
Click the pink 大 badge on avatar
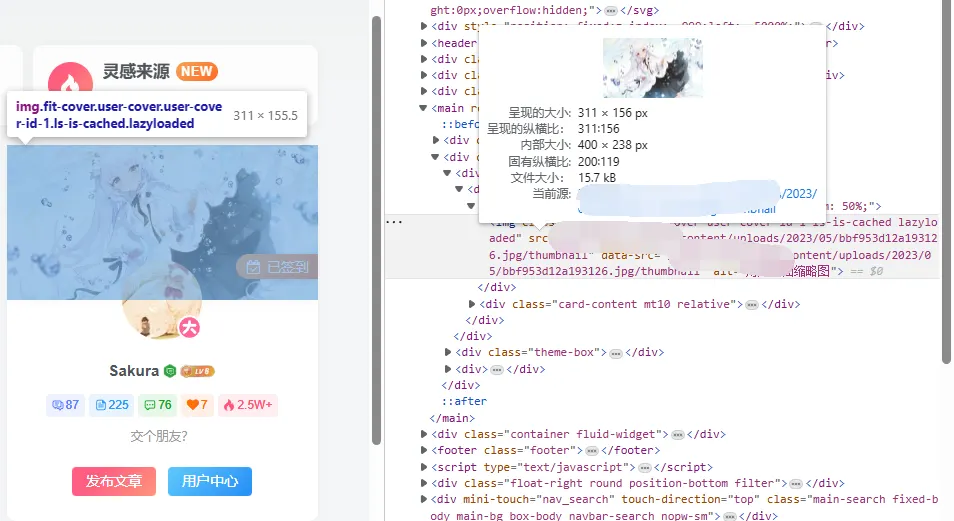(189, 327)
